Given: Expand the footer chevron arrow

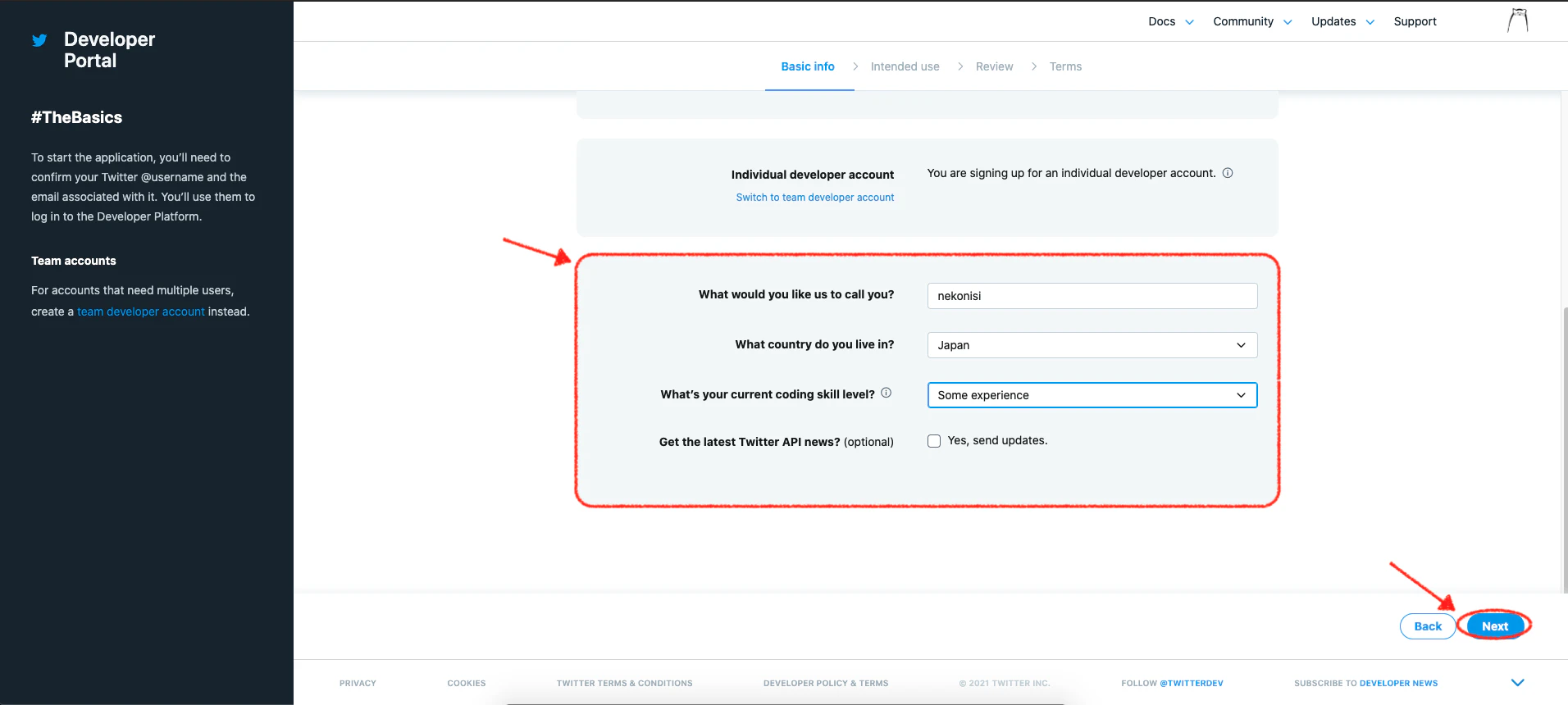Looking at the screenshot, I should click(1517, 682).
